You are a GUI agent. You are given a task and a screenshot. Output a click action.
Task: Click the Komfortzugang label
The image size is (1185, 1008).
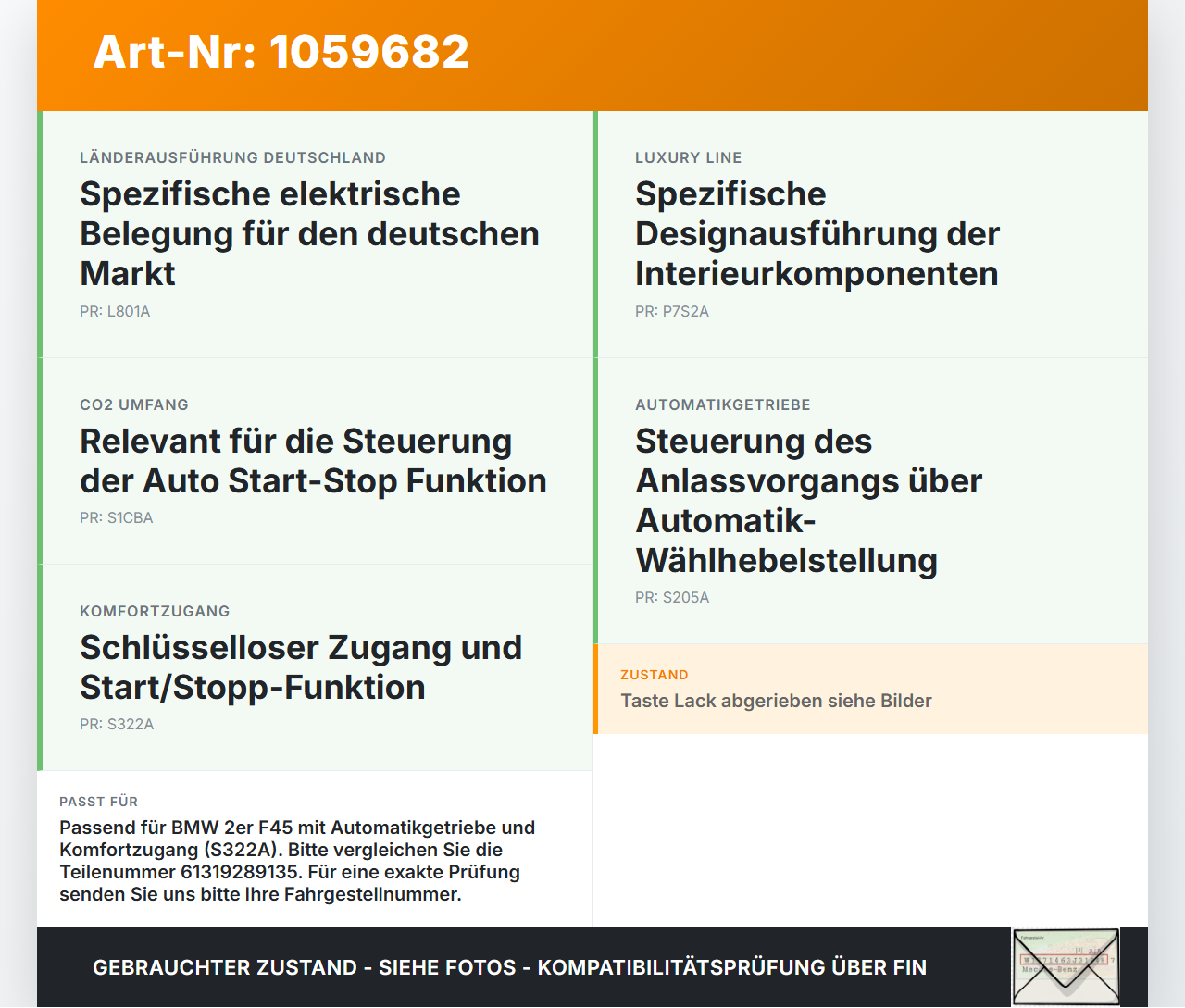[155, 611]
